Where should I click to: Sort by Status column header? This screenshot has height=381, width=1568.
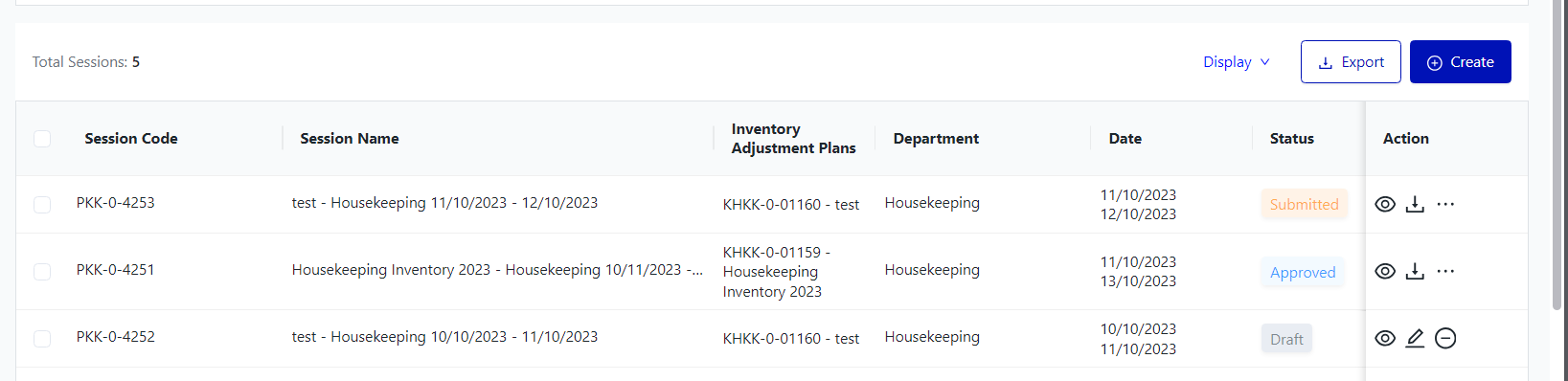tap(1291, 139)
